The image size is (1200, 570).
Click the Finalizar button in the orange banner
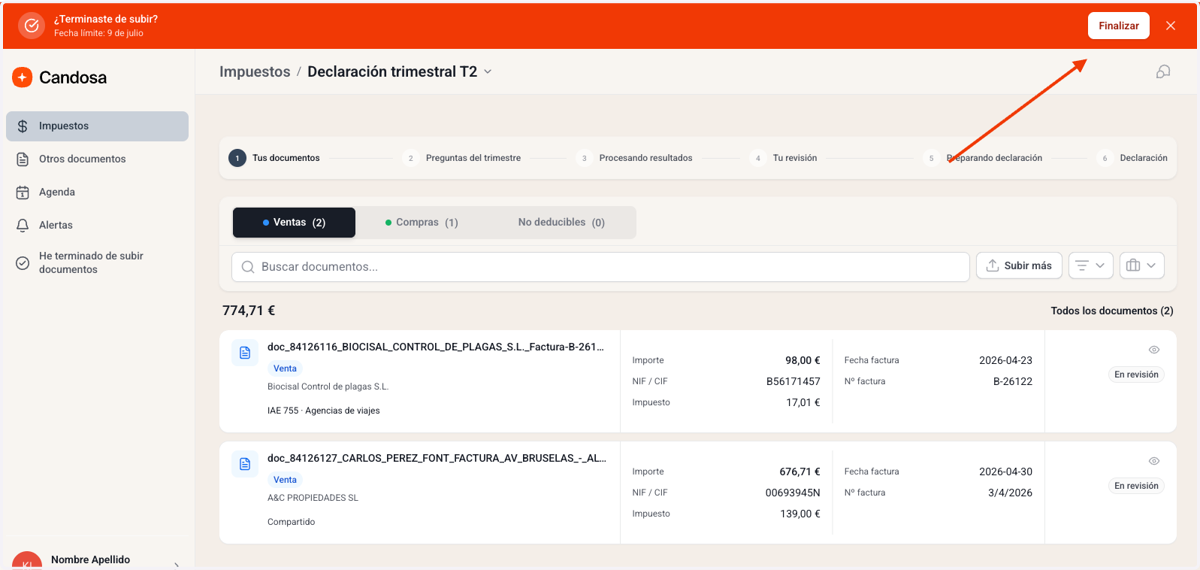pos(1118,26)
